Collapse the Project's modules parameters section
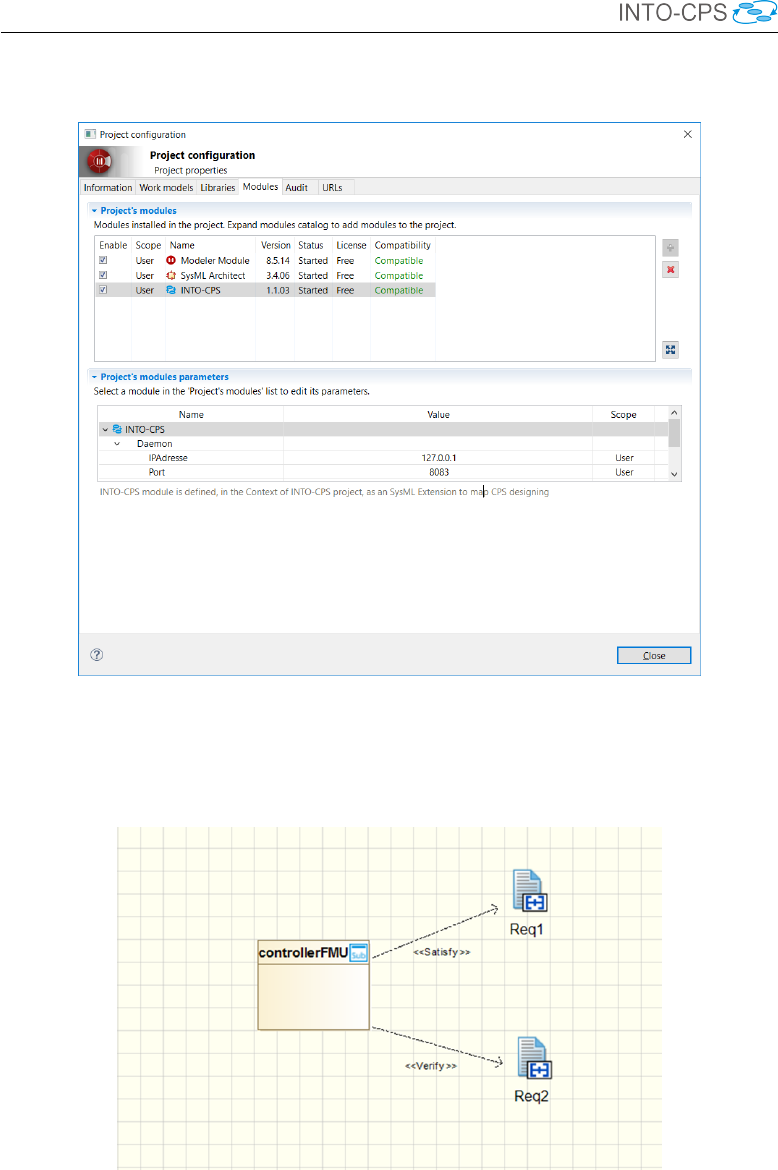 94,378
